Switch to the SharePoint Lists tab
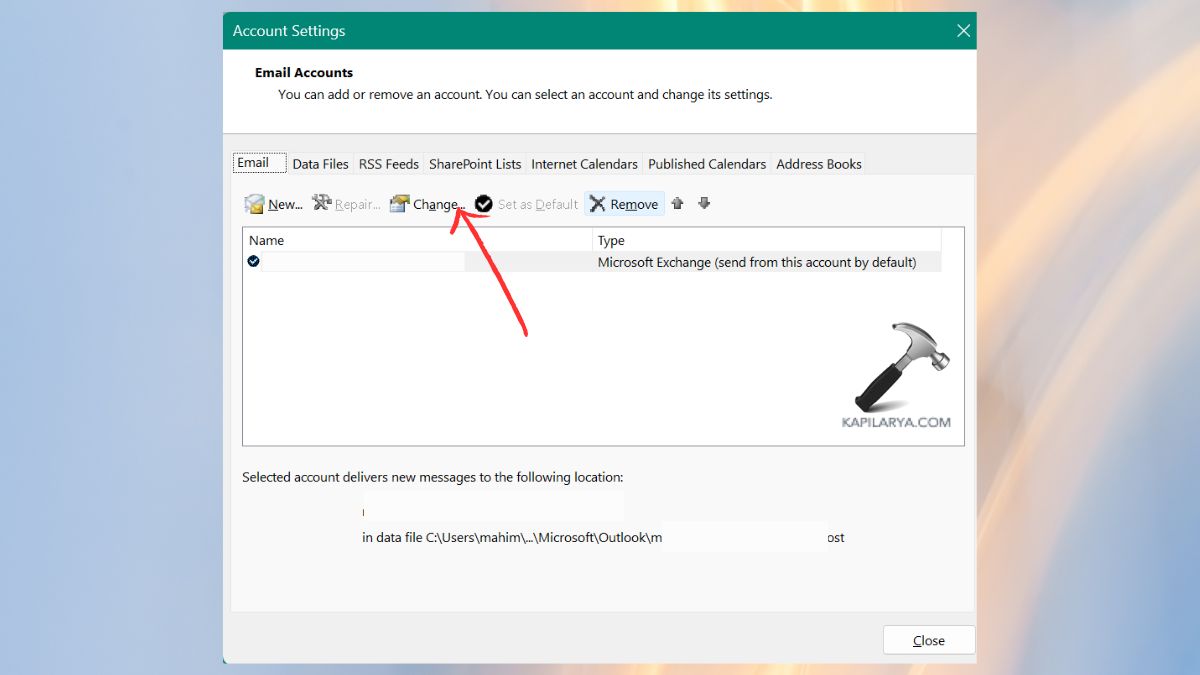Viewport: 1200px width, 675px height. pos(475,163)
